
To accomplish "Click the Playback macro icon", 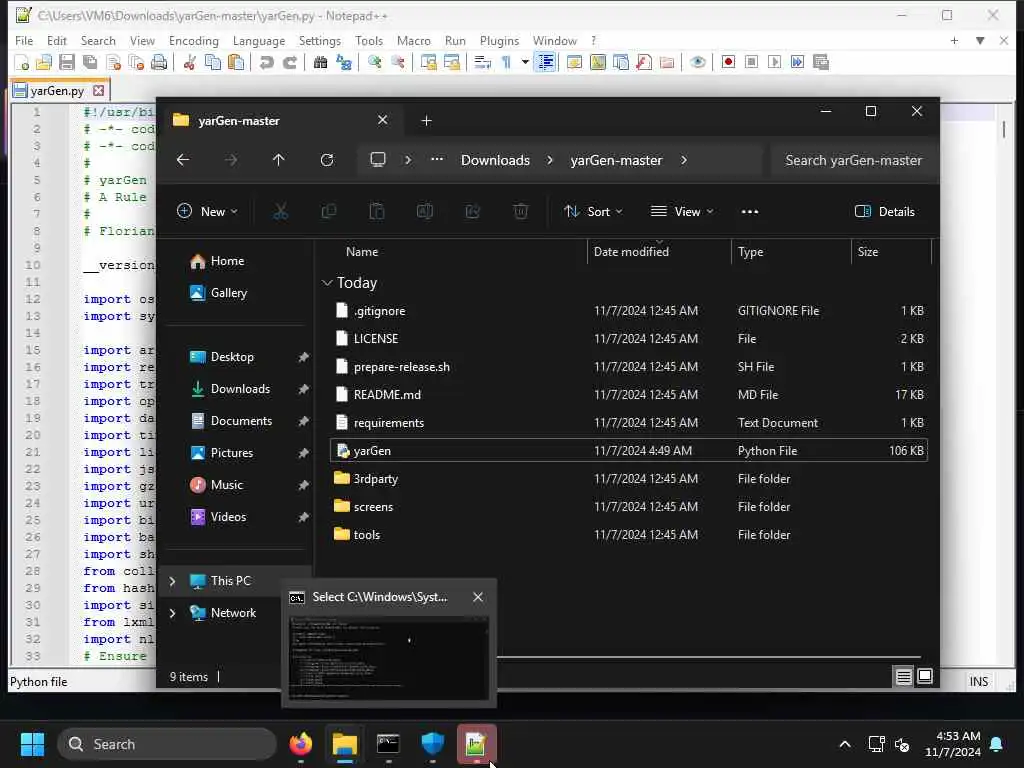I will pyautogui.click(x=775, y=63).
